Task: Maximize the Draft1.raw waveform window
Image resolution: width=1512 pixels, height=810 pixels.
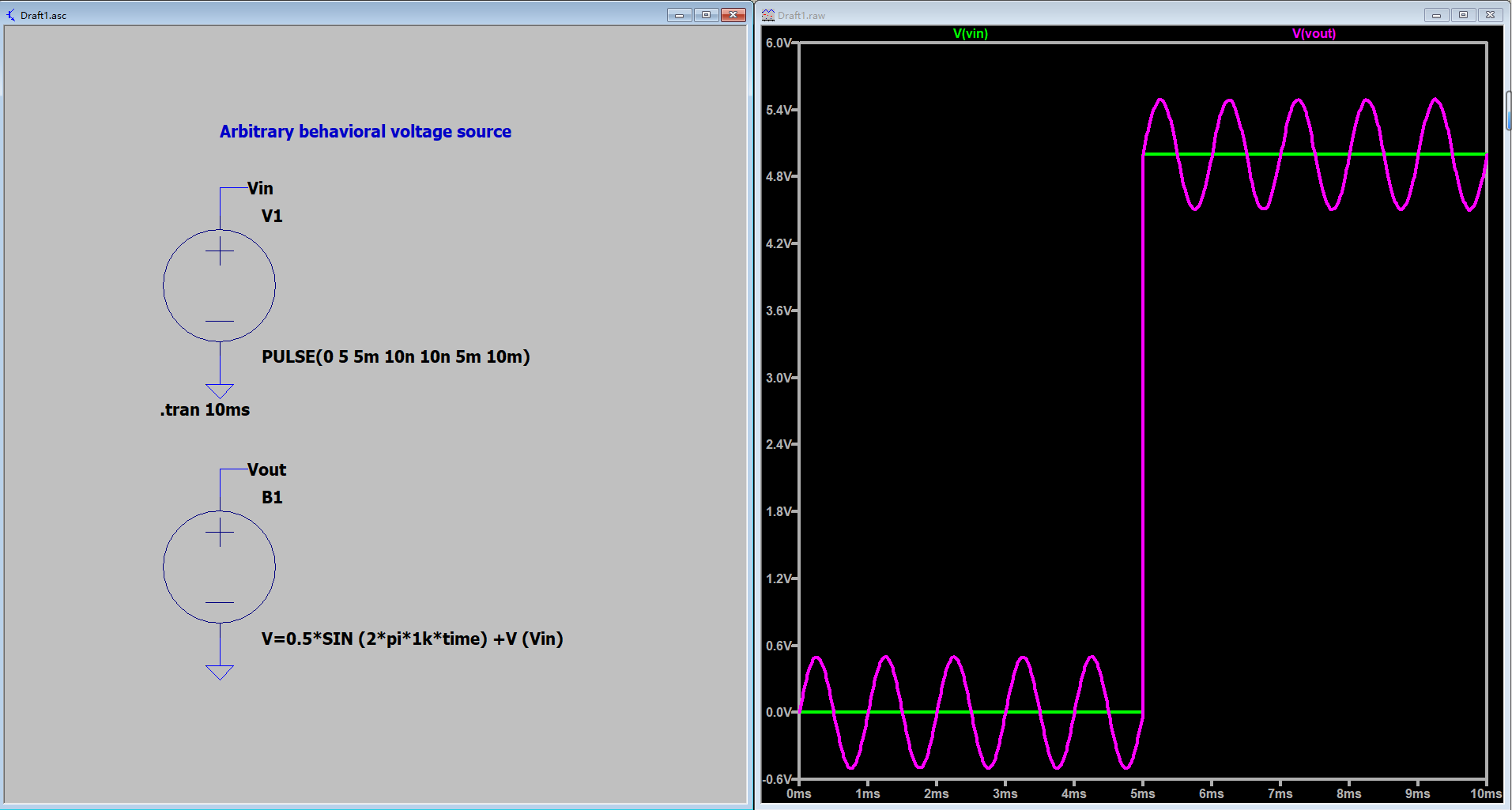Action: coord(1463,15)
